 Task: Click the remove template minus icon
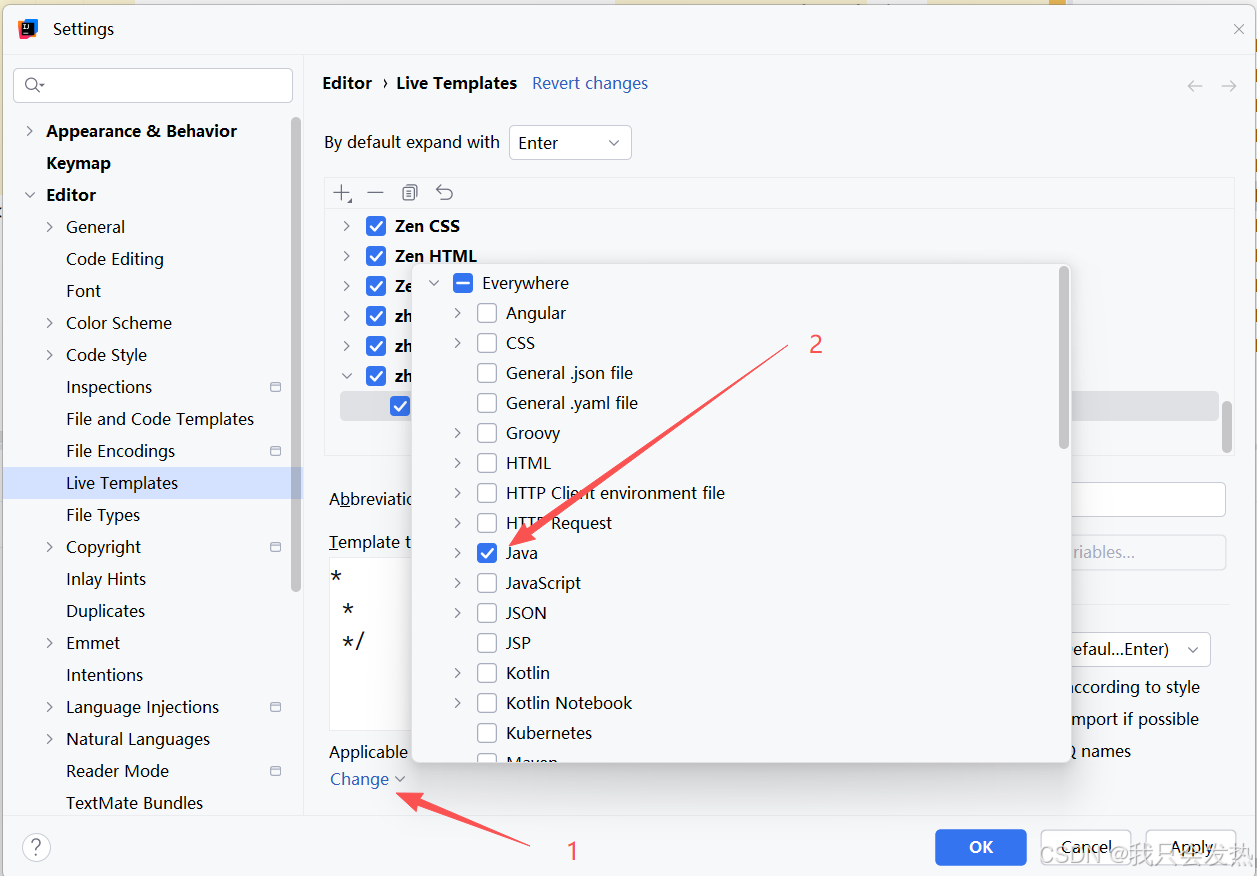coord(375,192)
